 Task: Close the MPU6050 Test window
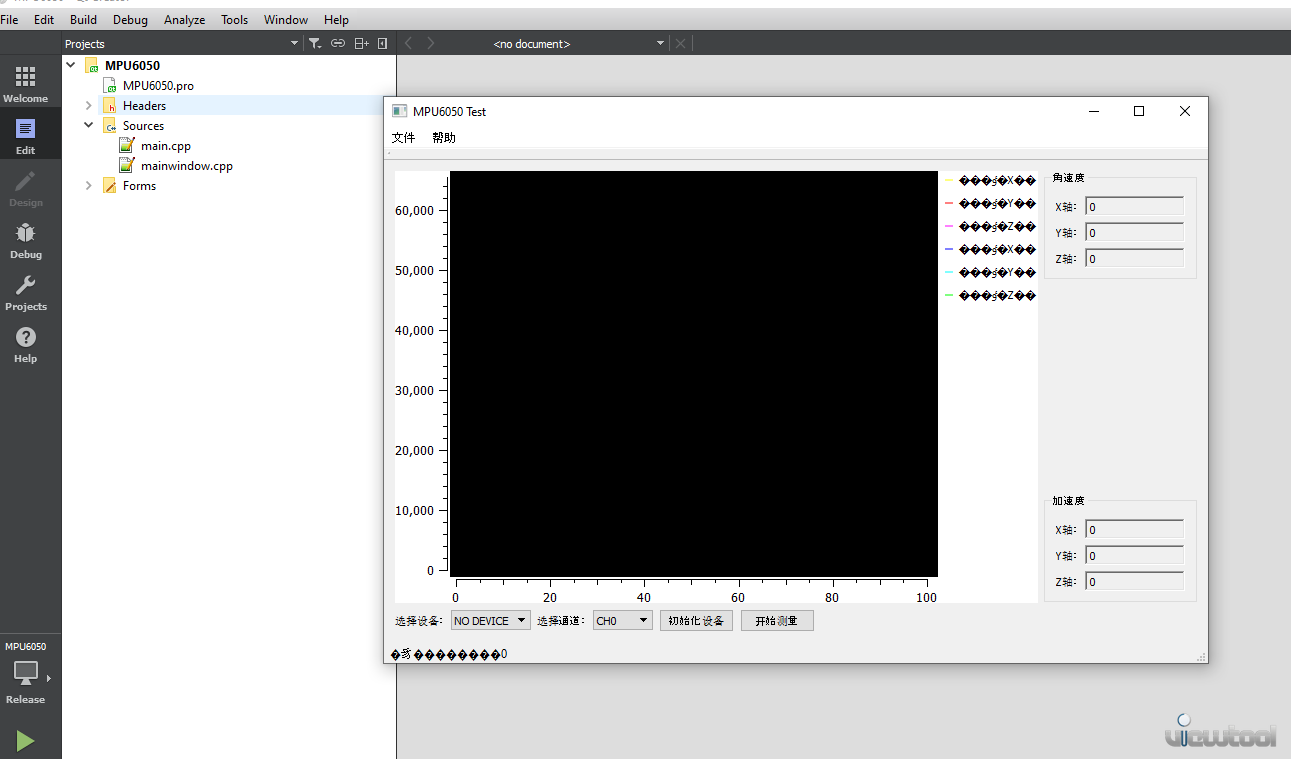pyautogui.click(x=1184, y=111)
